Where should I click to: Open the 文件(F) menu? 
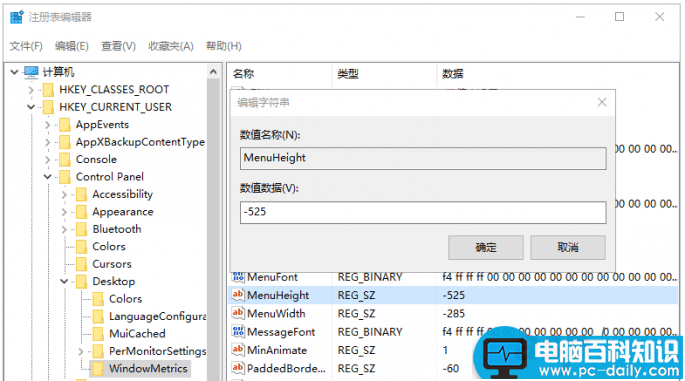[26, 46]
